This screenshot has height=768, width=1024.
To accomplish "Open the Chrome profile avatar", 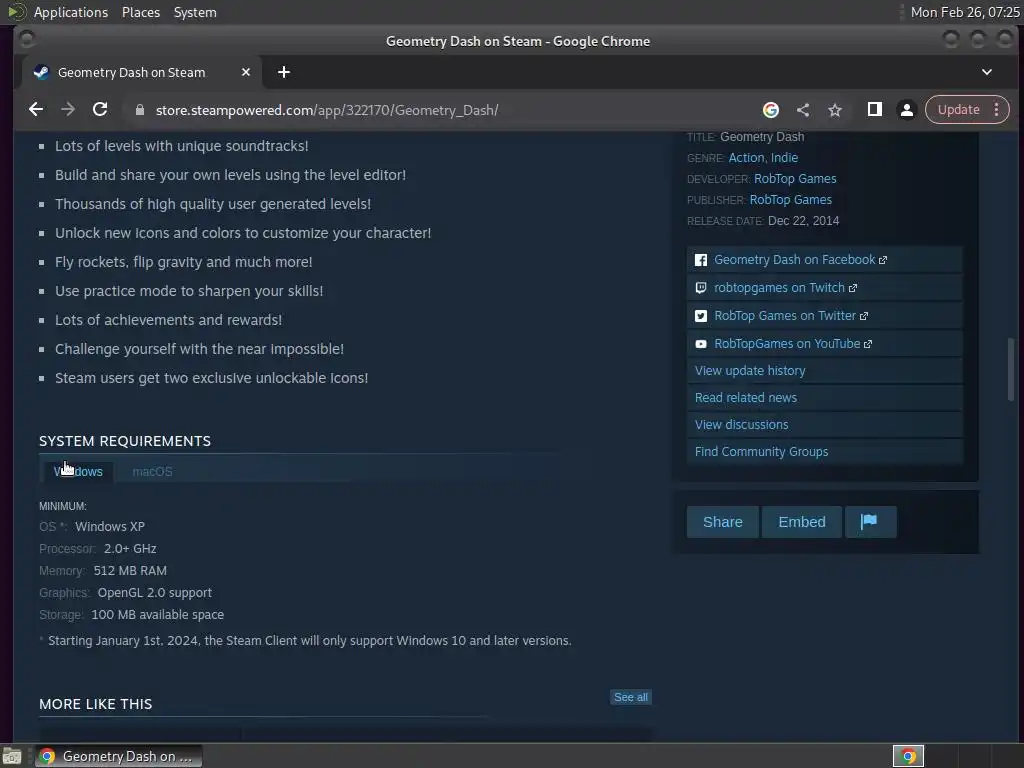I will pyautogui.click(x=906, y=110).
